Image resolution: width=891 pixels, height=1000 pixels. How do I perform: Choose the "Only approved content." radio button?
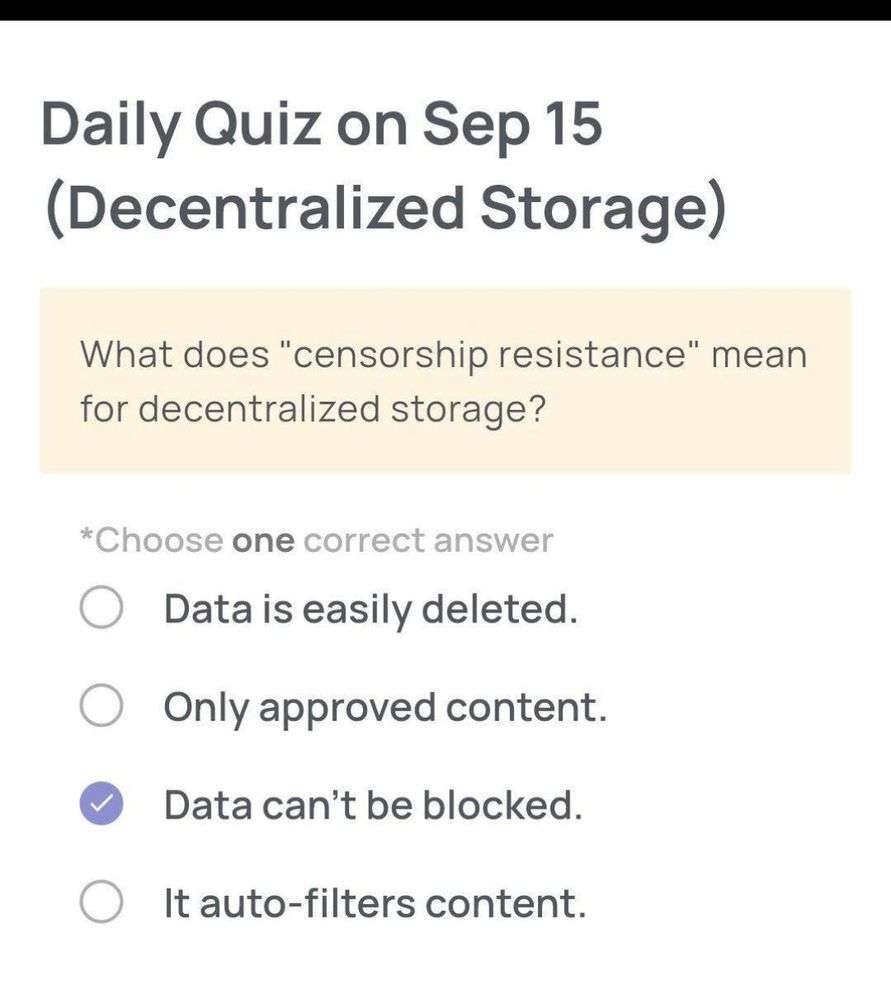click(x=101, y=707)
